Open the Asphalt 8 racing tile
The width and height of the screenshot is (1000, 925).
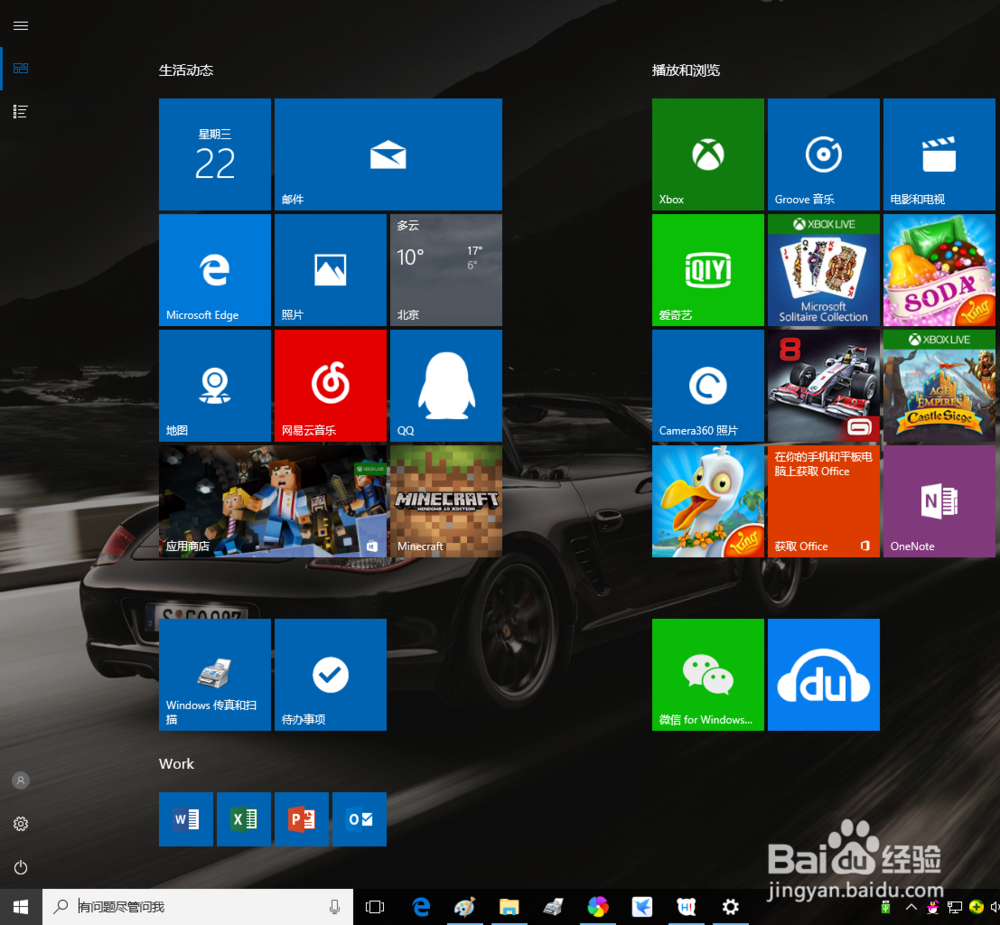[823, 385]
